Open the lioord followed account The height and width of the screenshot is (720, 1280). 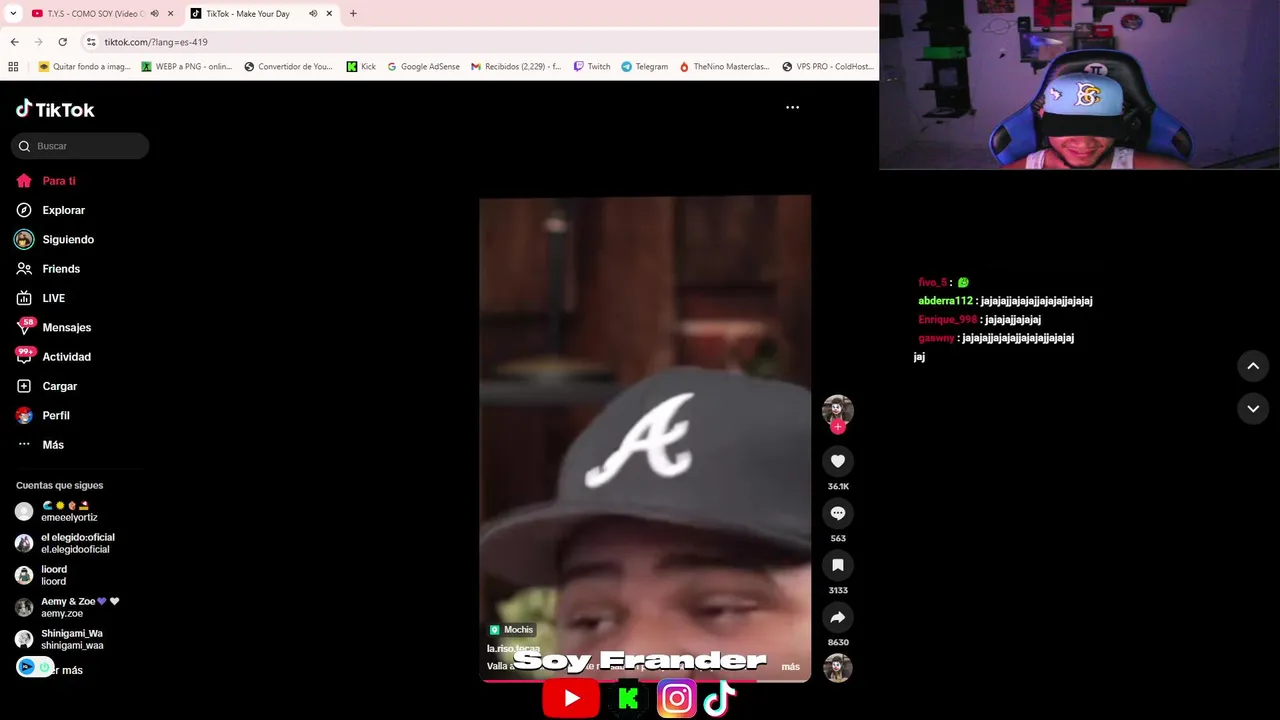(x=41, y=575)
